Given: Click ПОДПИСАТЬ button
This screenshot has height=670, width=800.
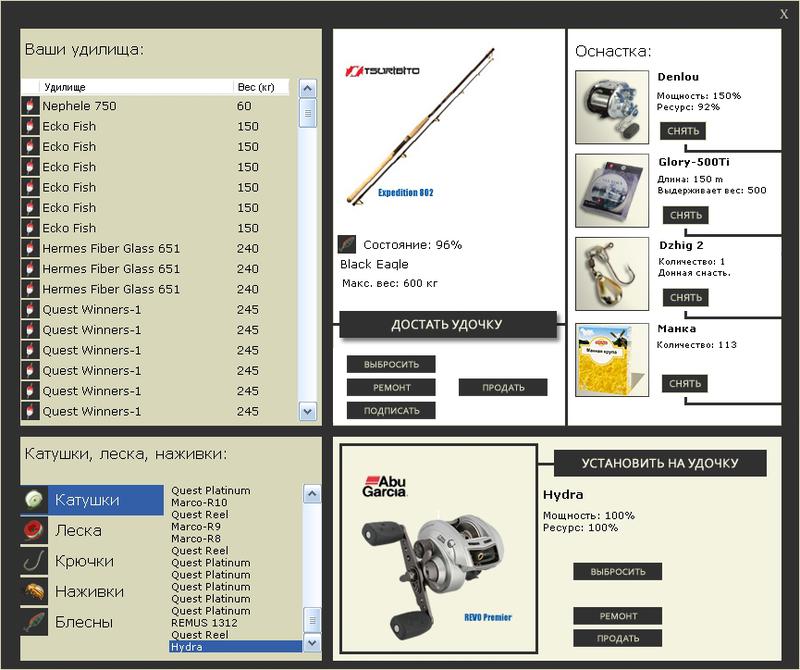Looking at the screenshot, I should tap(391, 410).
